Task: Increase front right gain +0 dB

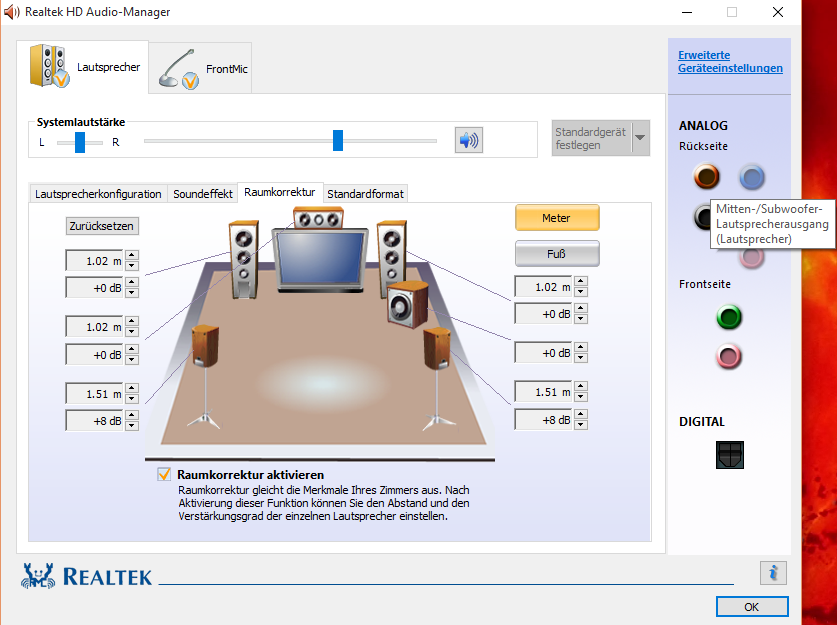Action: pos(581,308)
